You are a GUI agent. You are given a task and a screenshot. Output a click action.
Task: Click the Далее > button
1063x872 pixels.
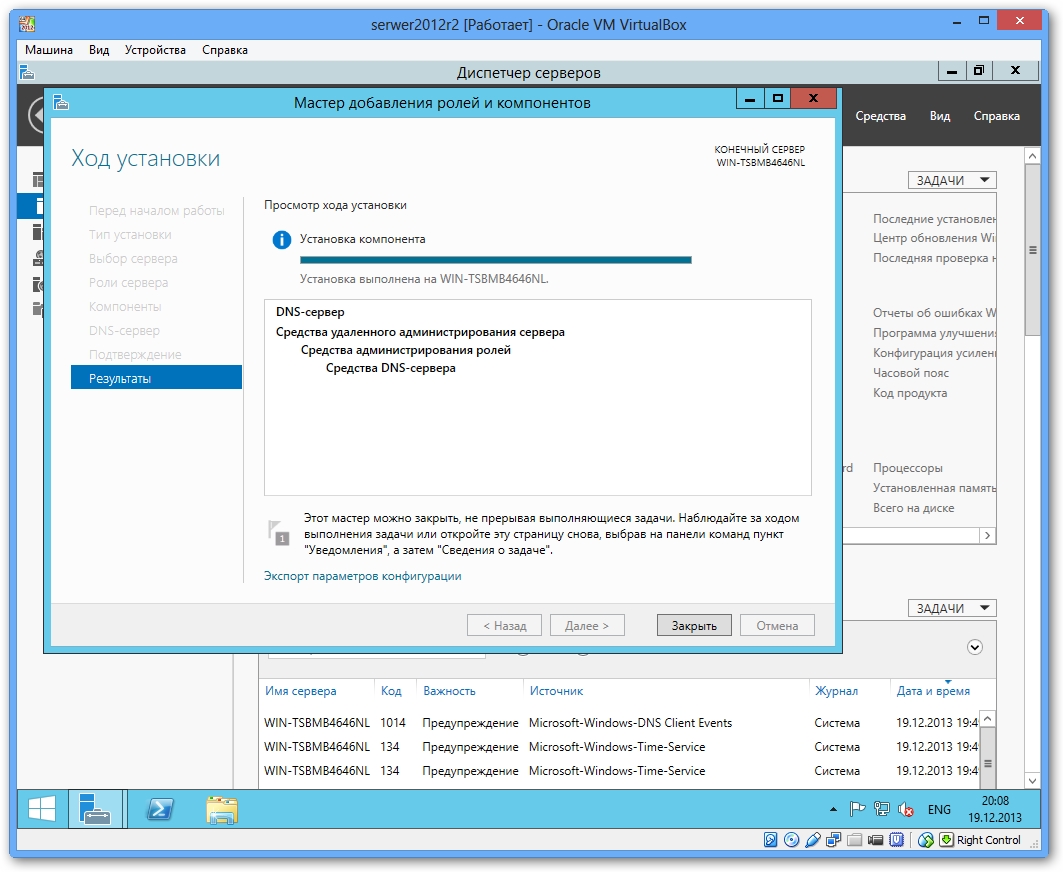tap(587, 625)
